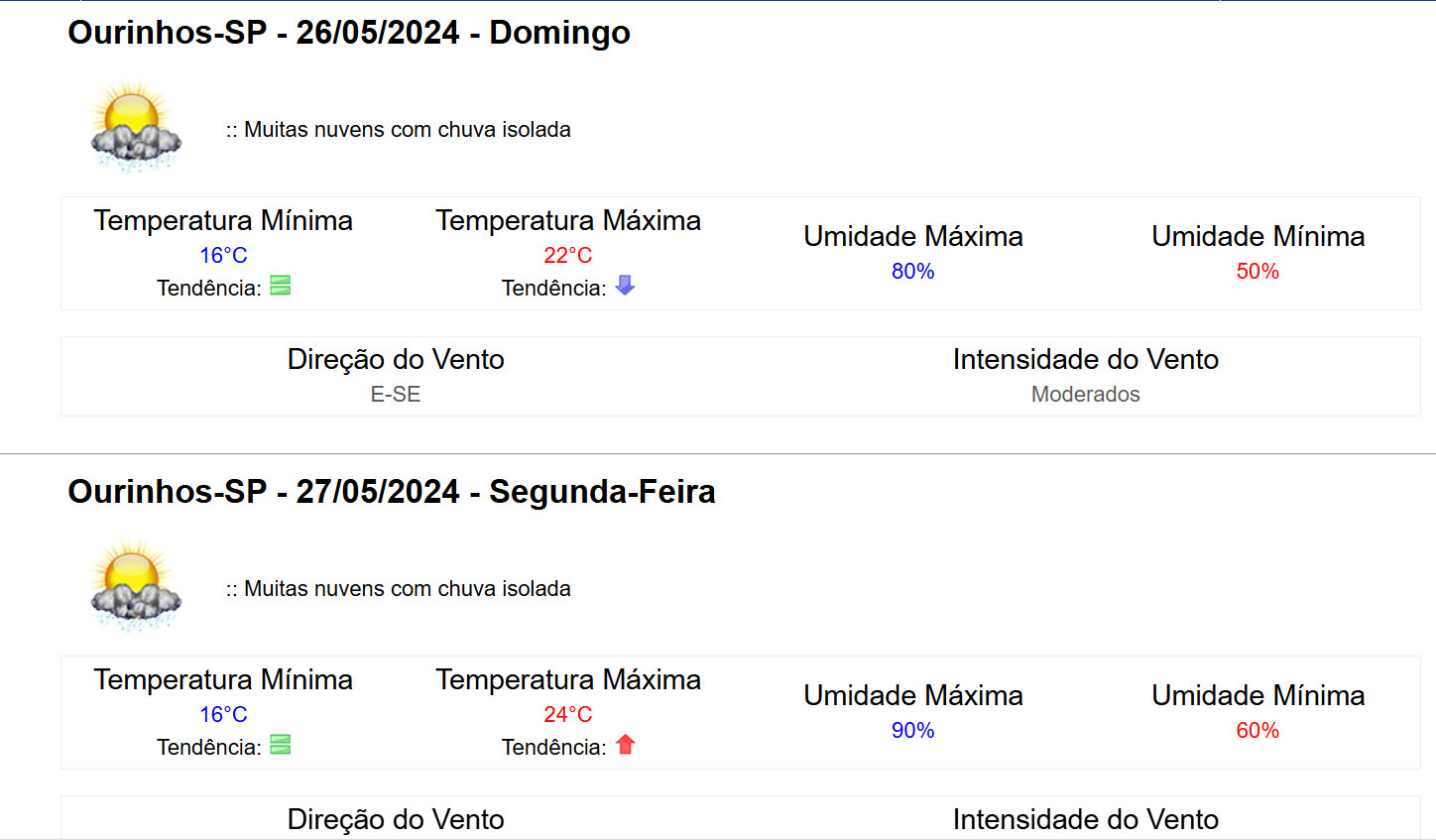This screenshot has width=1436, height=840.
Task: Click the E-SE wind direction value
Action: (x=396, y=395)
